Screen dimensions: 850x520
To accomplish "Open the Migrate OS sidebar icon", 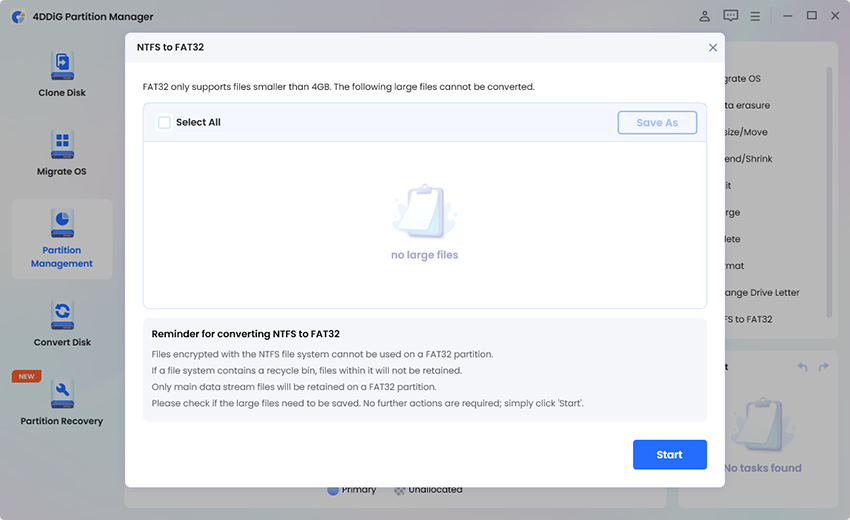I will tap(62, 144).
